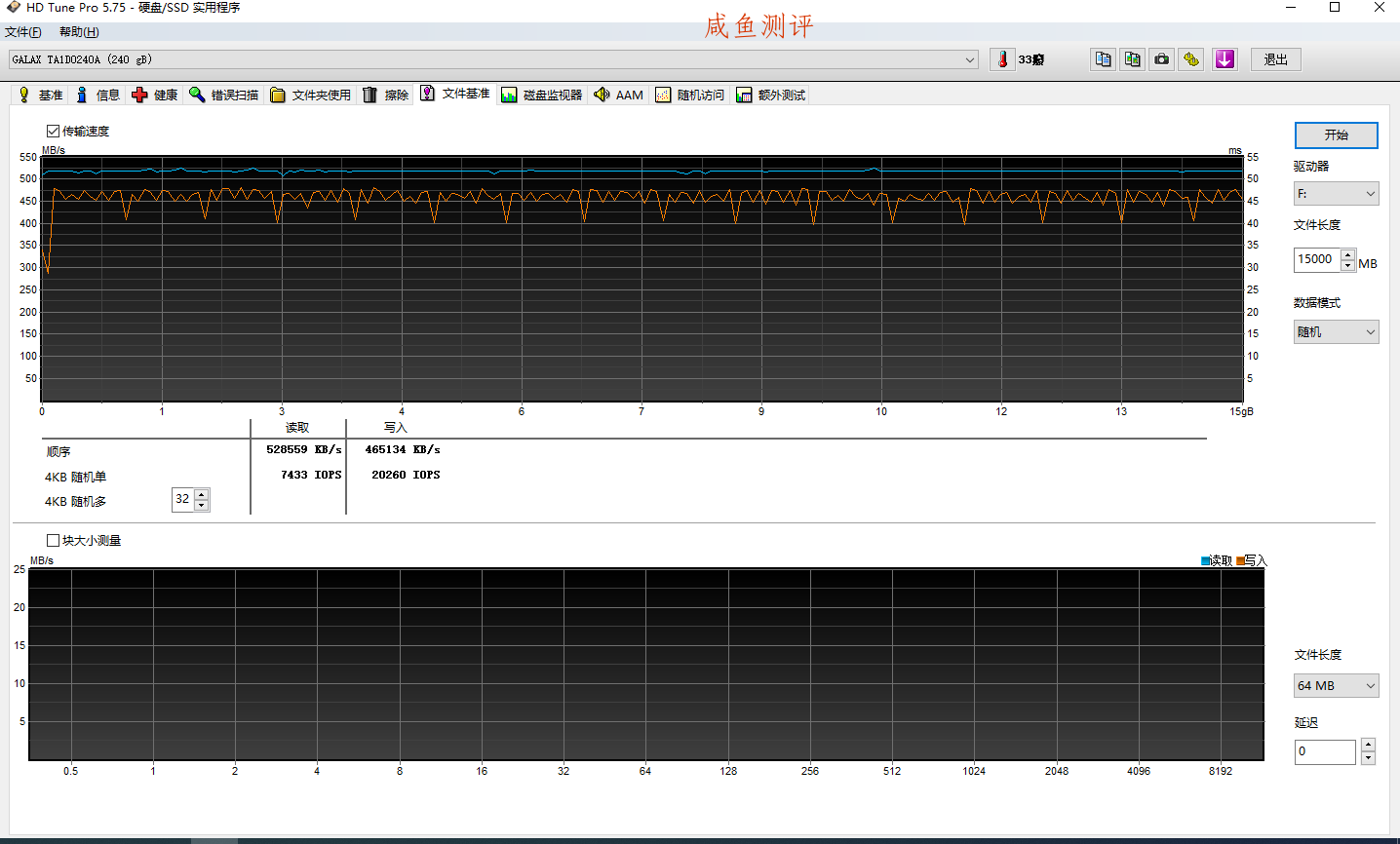Open the 数据模式 随机 dropdown
Screen dimensions: 1400x844
[1336, 332]
